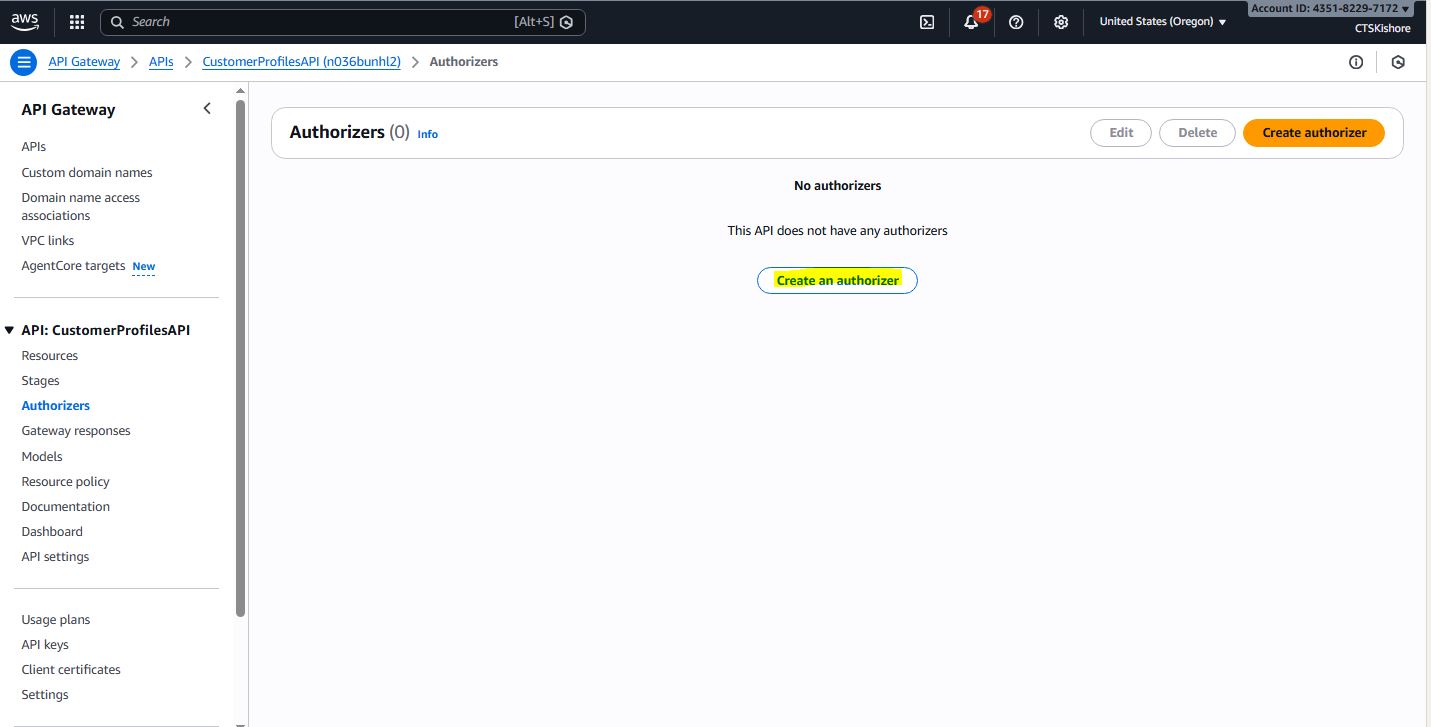
Task: Click the search input field
Action: [x=320, y=22]
